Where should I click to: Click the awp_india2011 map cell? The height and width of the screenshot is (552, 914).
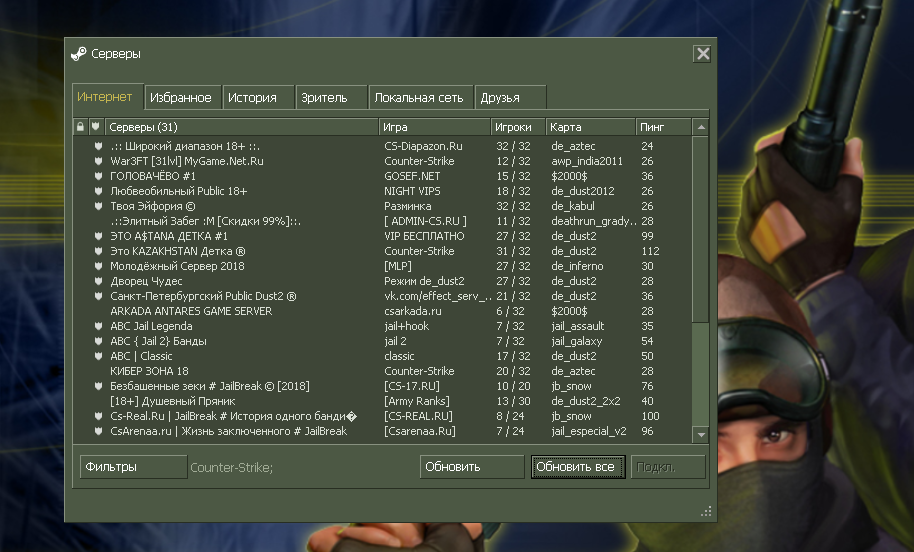click(587, 161)
